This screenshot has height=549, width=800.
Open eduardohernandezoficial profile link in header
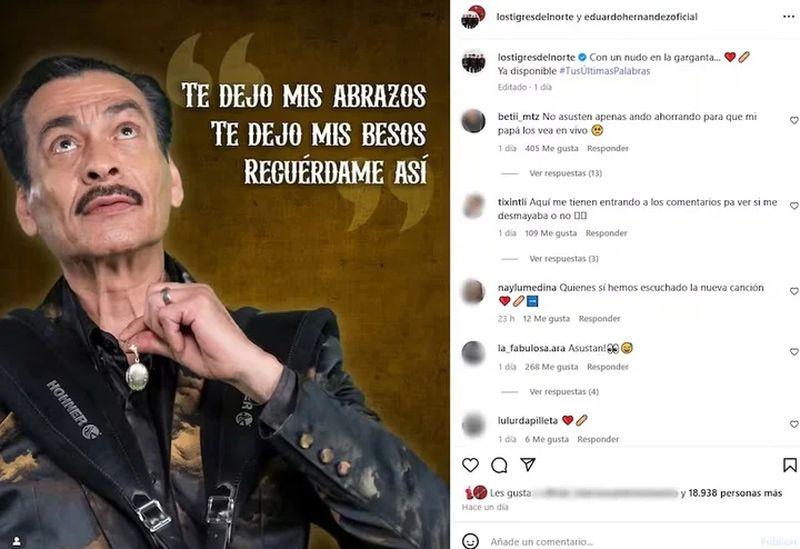click(x=641, y=17)
